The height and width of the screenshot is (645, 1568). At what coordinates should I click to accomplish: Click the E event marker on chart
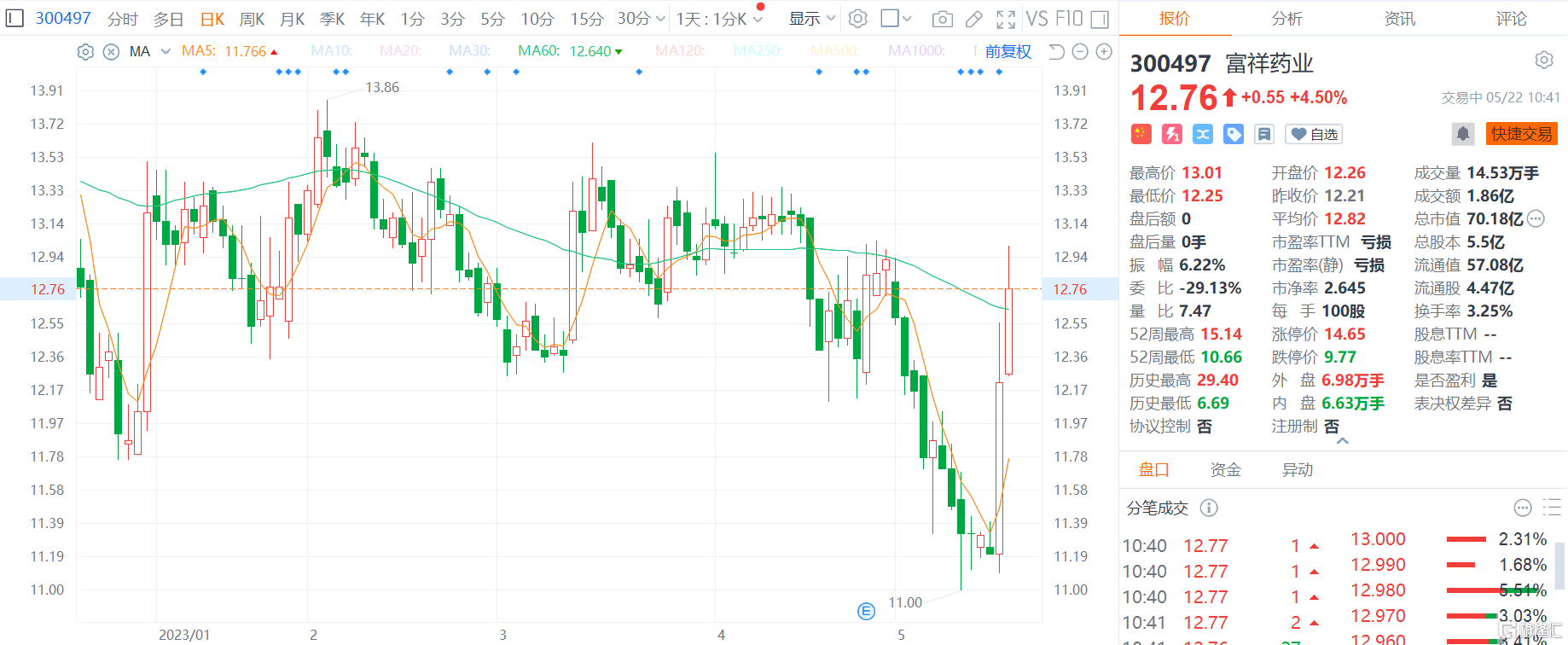(x=866, y=611)
